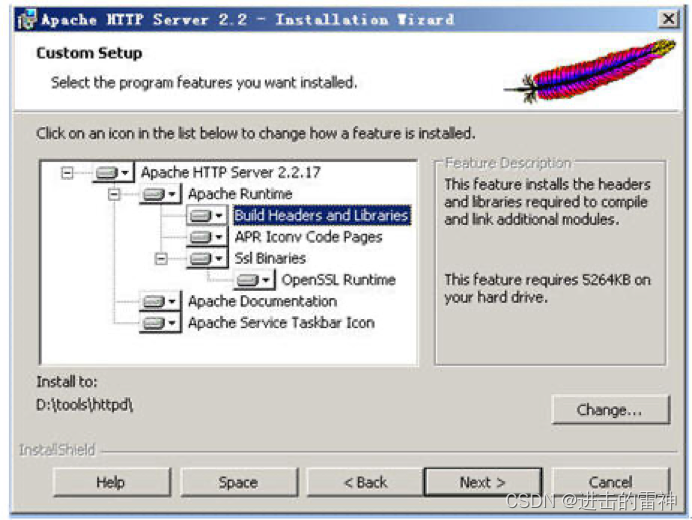Close the Installation Wizard window

[x=668, y=19]
